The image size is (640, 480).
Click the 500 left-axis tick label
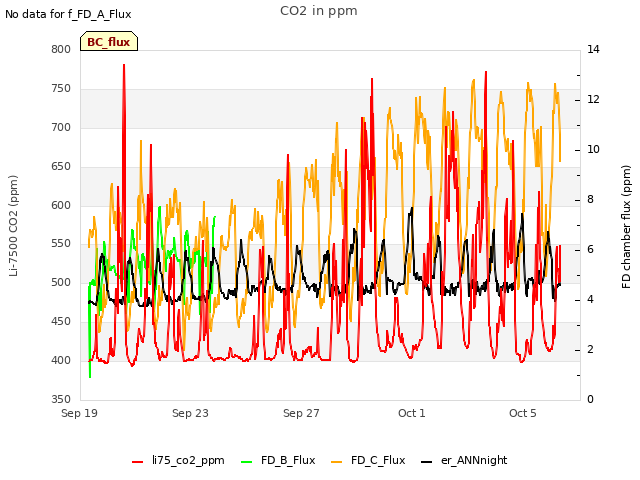point(61,282)
